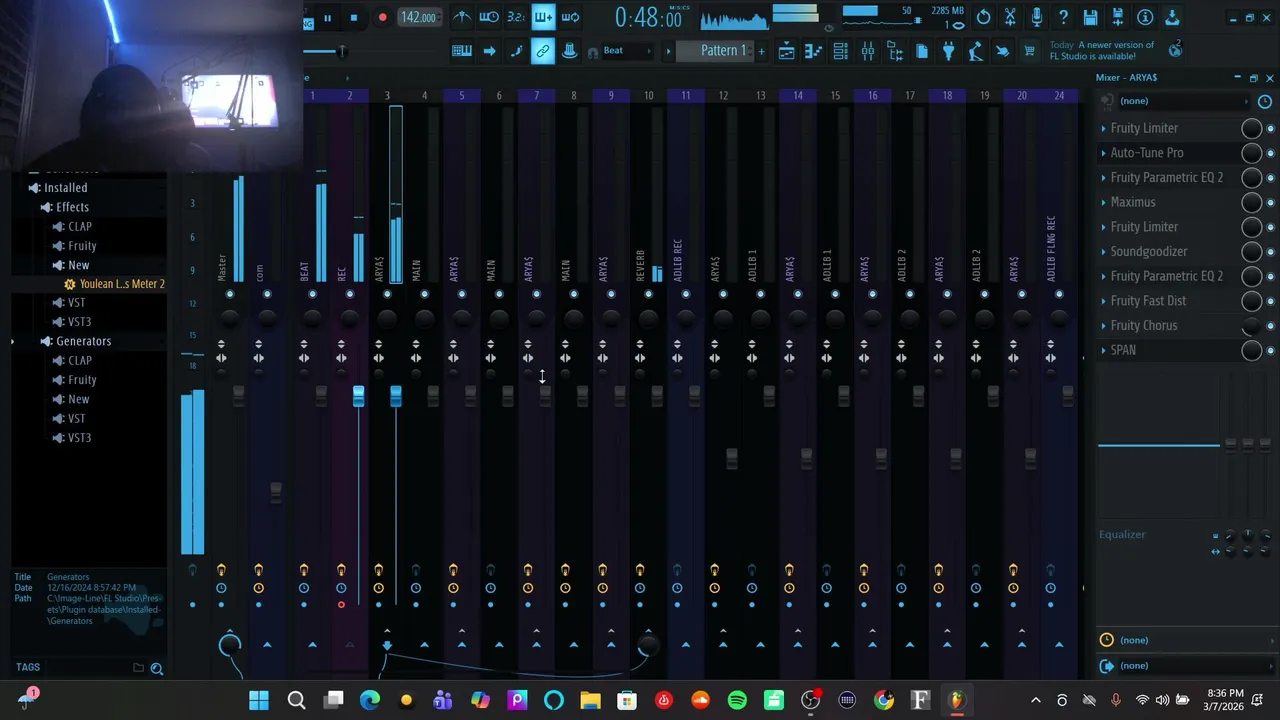This screenshot has width=1280, height=720.
Task: Click the clock latency icon beside input
Action: [1265, 102]
